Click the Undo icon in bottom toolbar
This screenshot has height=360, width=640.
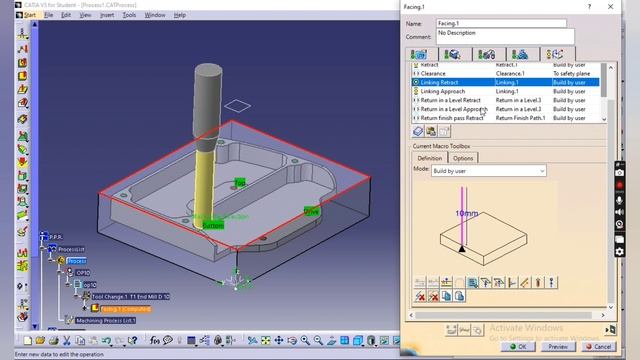coord(107,340)
